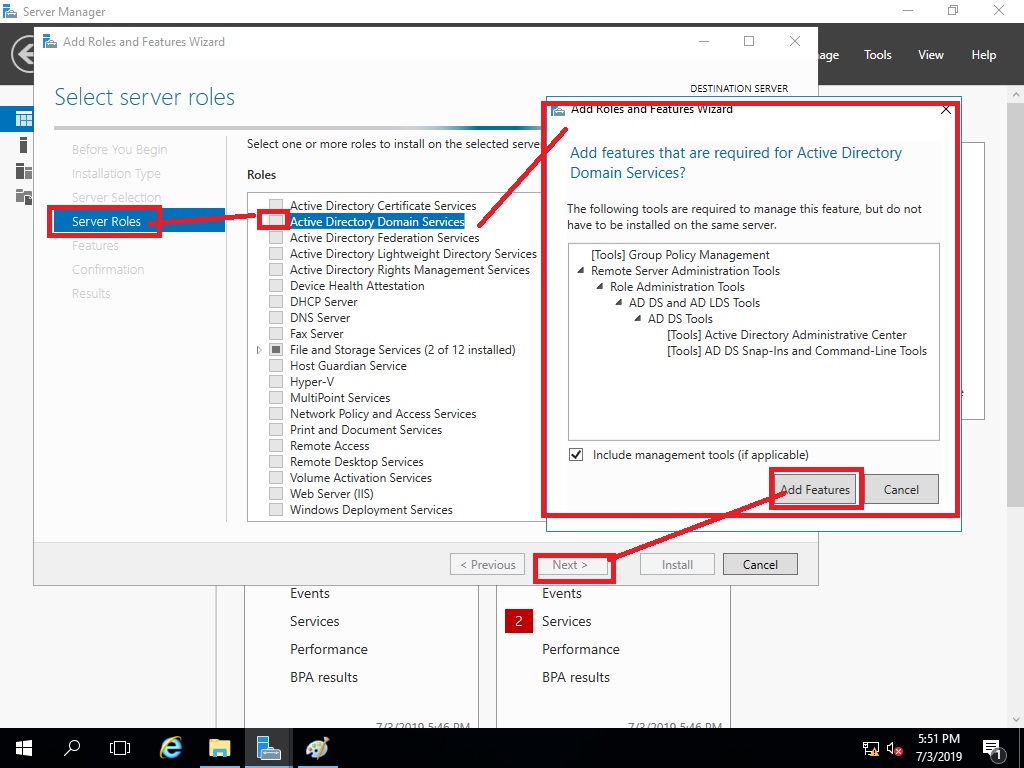This screenshot has width=1024, height=768.
Task: Open the Action Center notification icon
Action: [992, 748]
